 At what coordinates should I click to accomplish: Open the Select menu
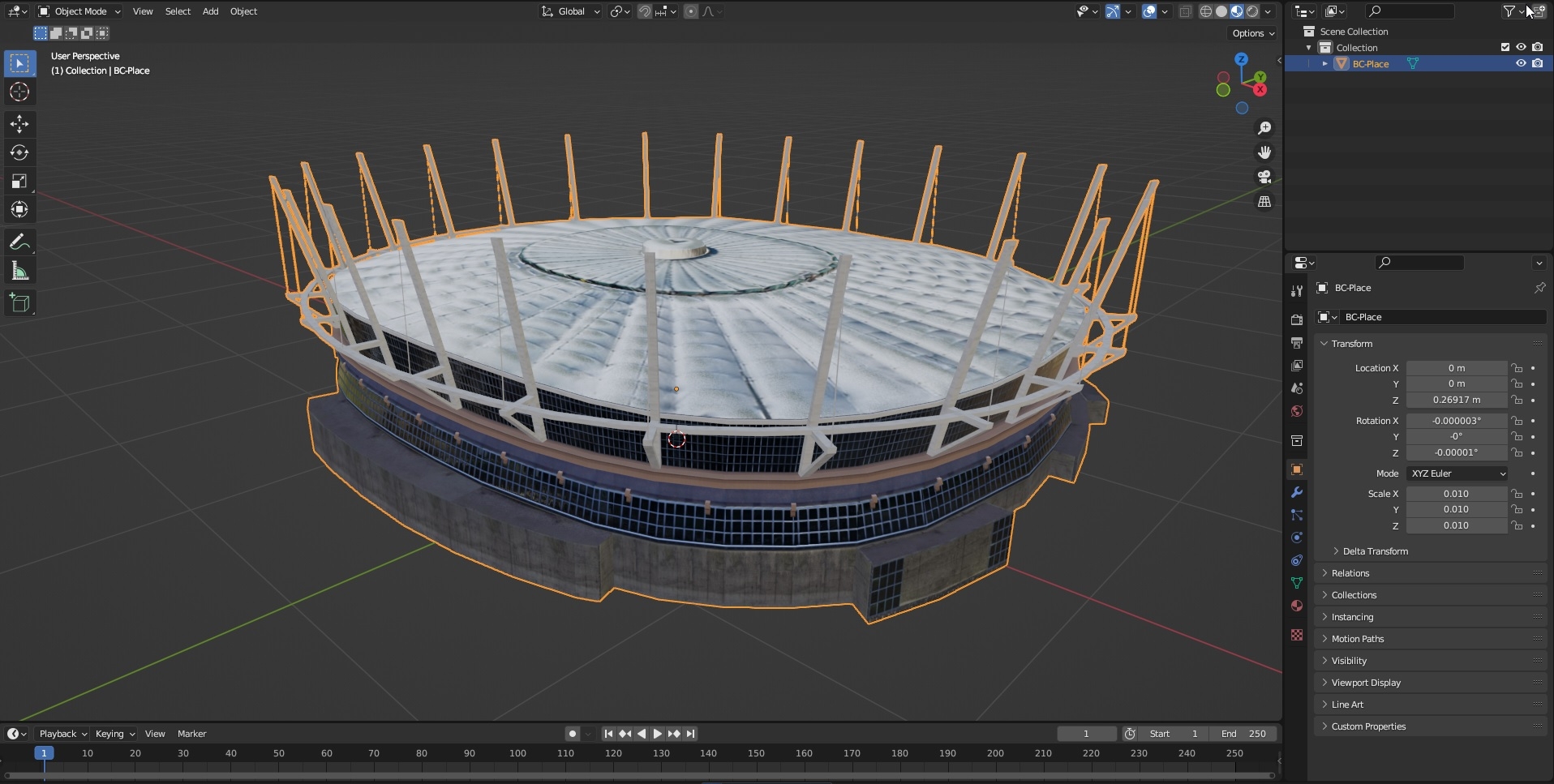coord(178,11)
